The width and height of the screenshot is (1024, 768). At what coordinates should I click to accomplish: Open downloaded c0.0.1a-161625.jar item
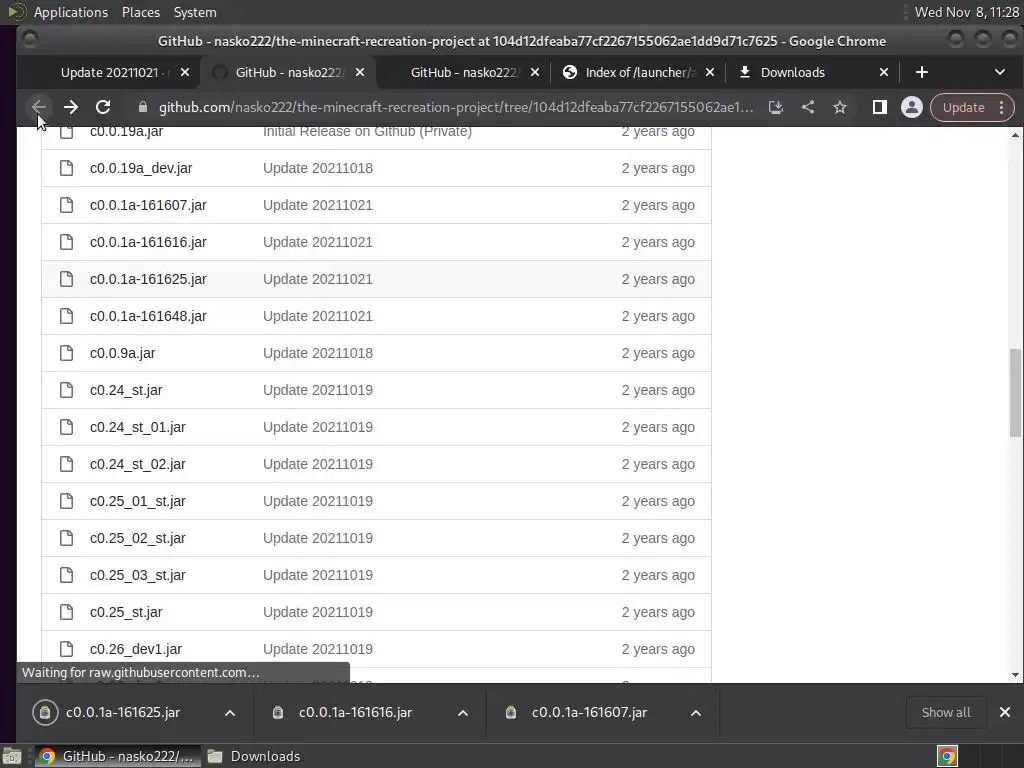pyautogui.click(x=123, y=712)
